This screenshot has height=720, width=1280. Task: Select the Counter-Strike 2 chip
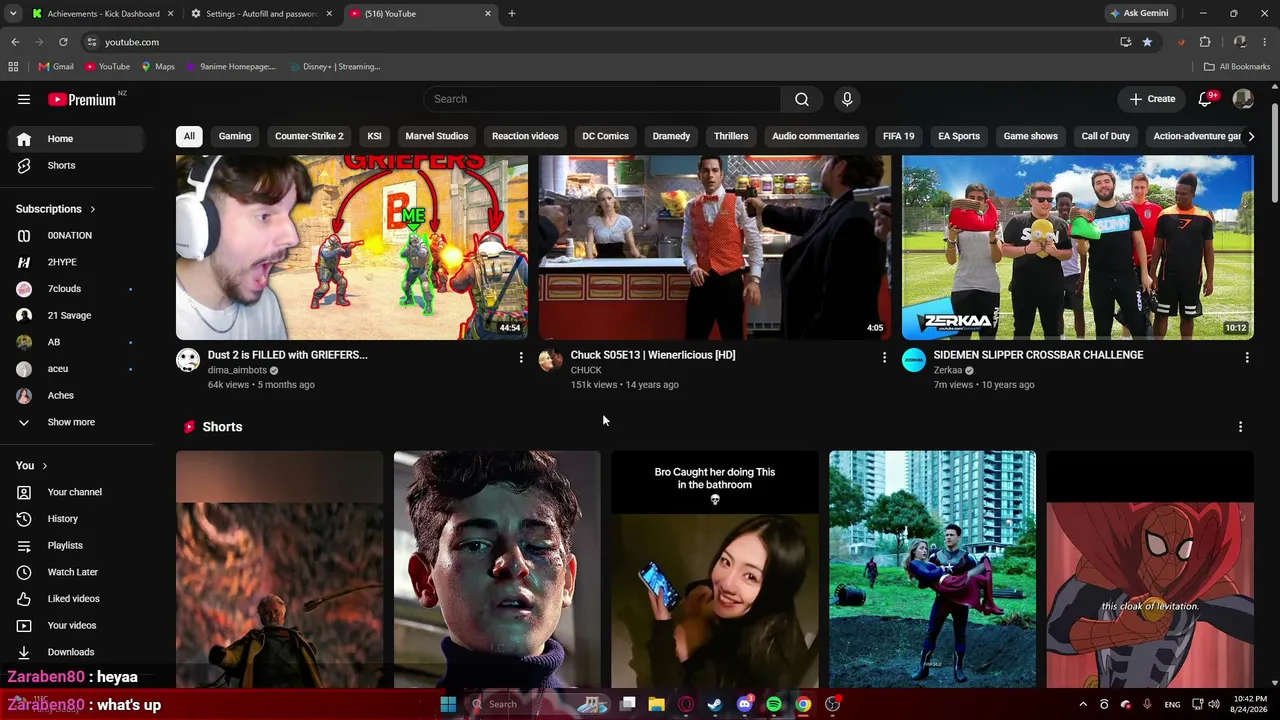pyautogui.click(x=309, y=136)
